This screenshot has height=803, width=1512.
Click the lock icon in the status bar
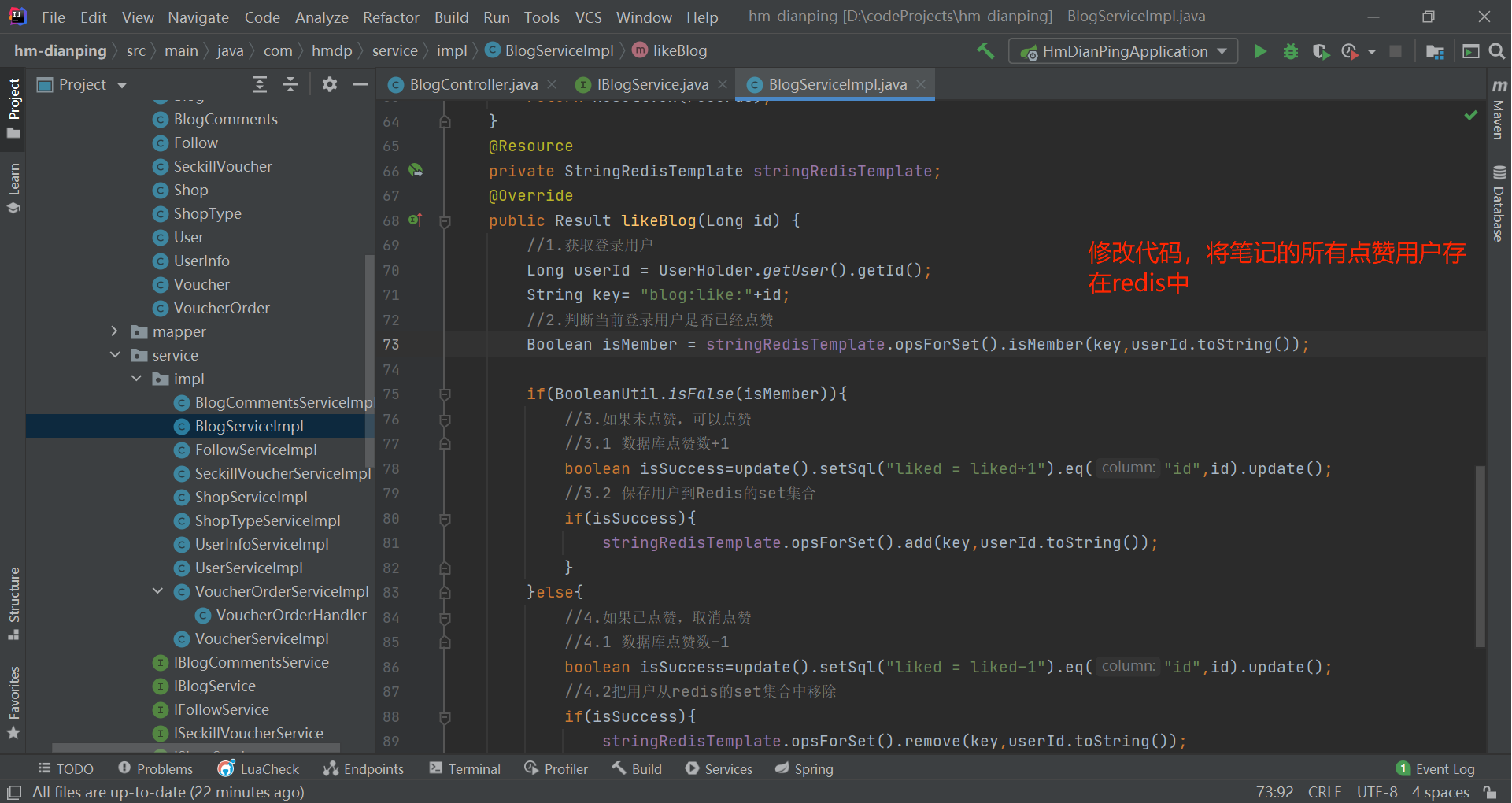tap(1489, 792)
